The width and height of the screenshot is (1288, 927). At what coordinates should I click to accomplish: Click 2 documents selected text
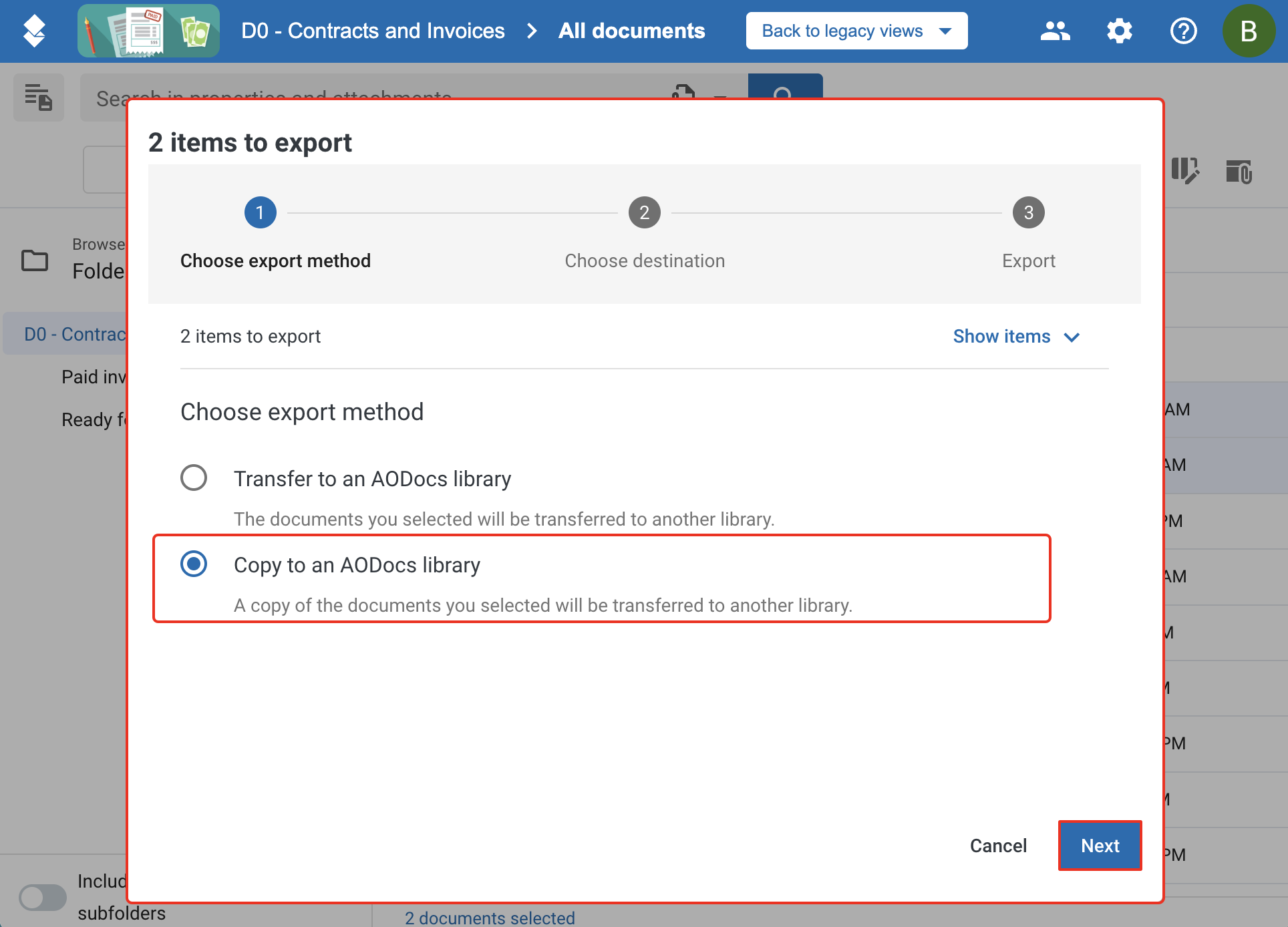pyautogui.click(x=490, y=918)
